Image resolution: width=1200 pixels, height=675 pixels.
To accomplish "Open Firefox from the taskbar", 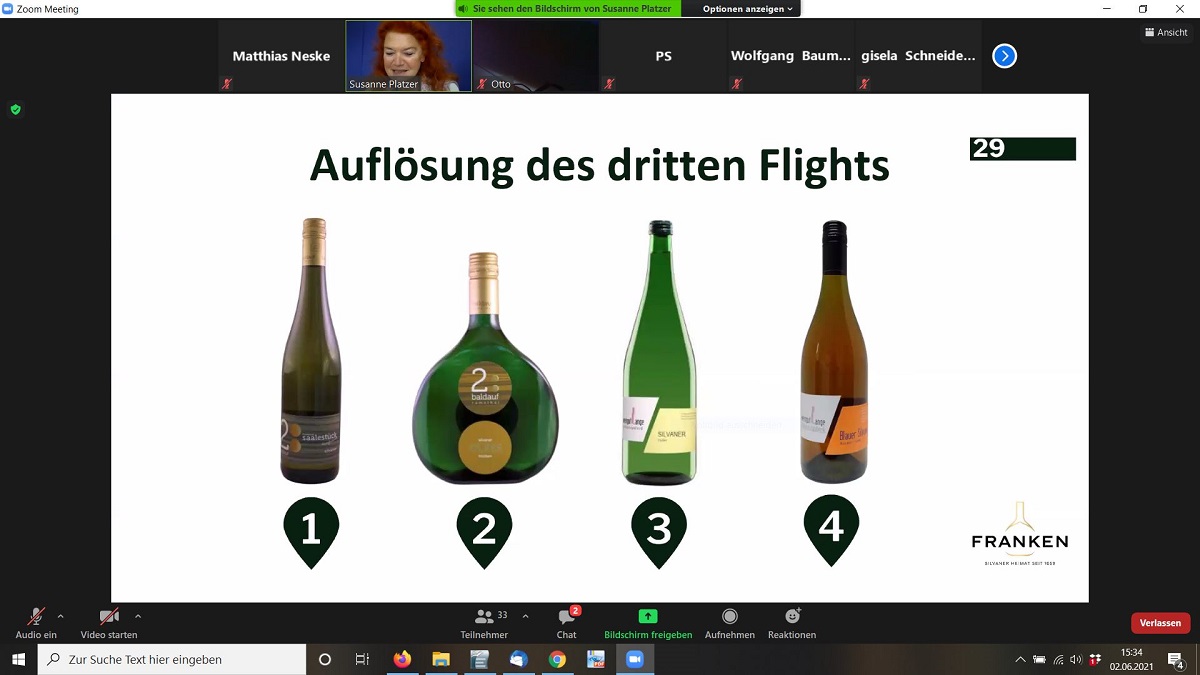I will click(x=402, y=659).
